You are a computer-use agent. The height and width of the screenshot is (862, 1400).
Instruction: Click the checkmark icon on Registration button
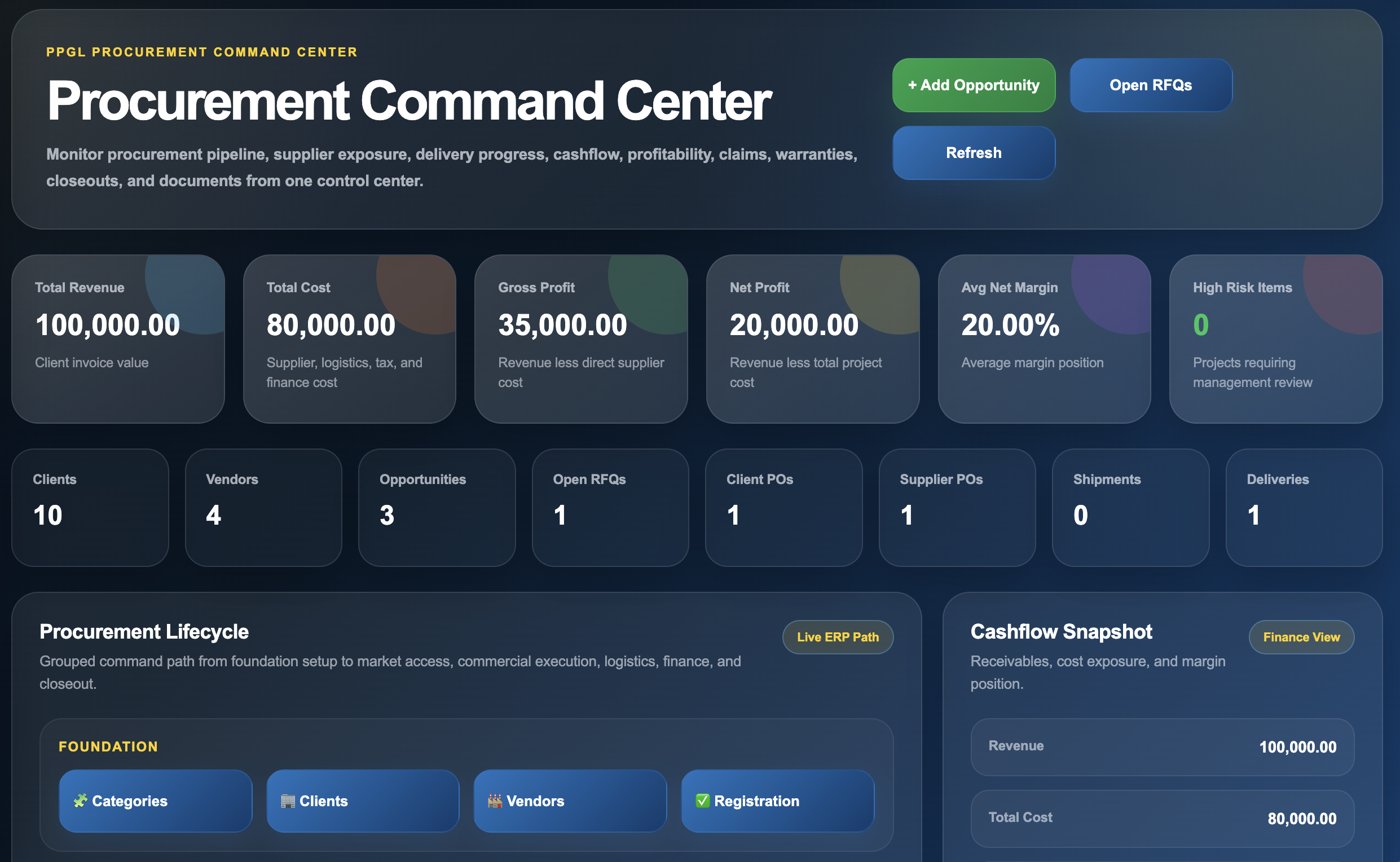702,801
